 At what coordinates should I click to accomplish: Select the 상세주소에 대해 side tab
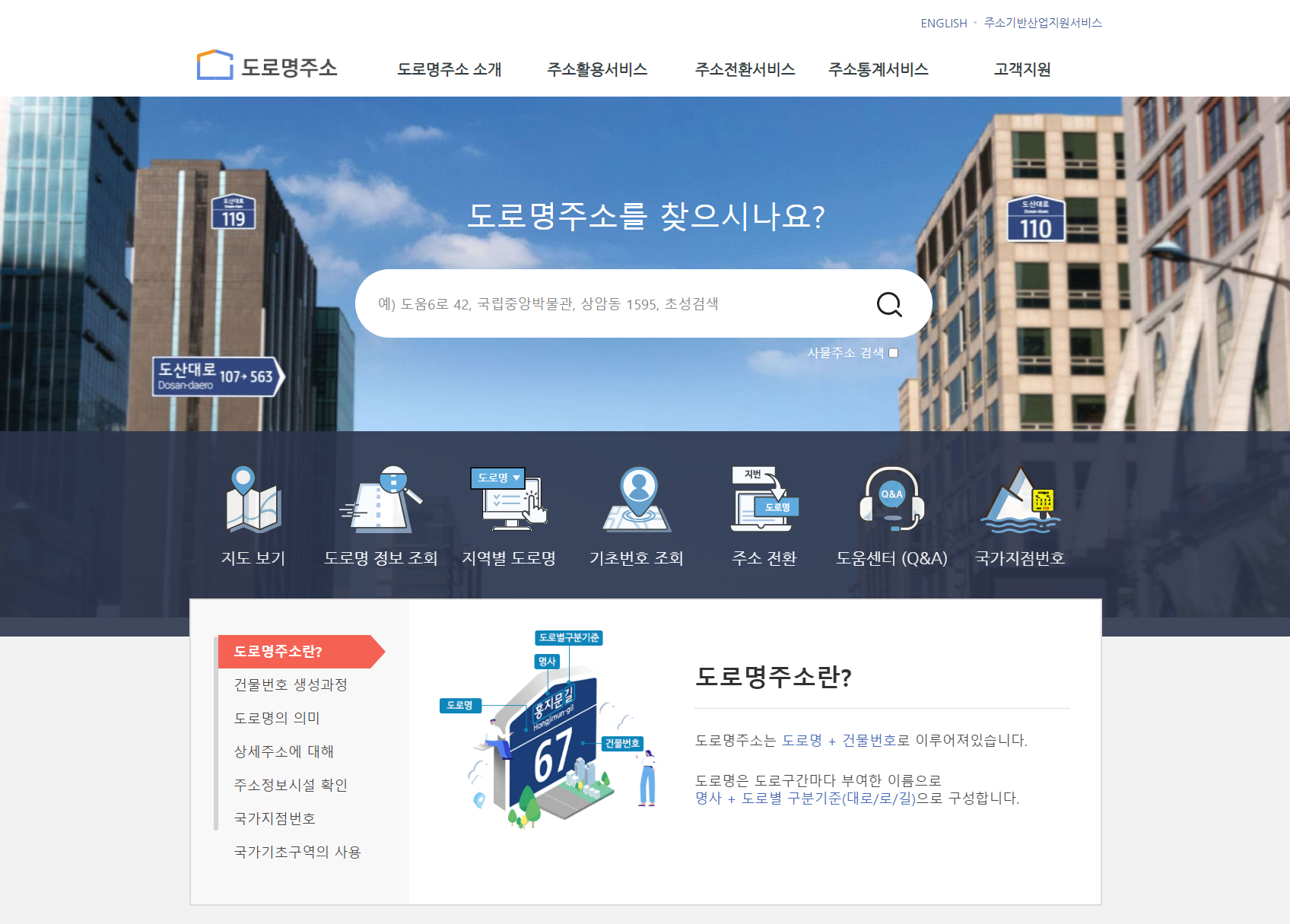point(284,751)
